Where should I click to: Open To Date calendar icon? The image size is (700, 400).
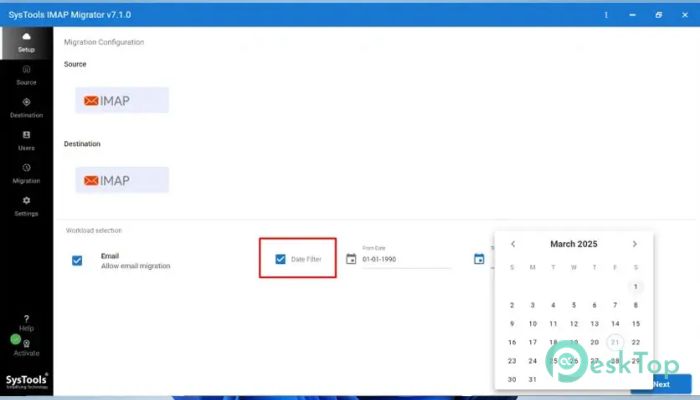click(479, 259)
